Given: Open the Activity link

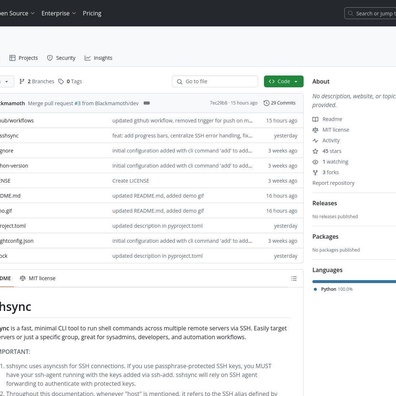Looking at the screenshot, I should [331, 140].
